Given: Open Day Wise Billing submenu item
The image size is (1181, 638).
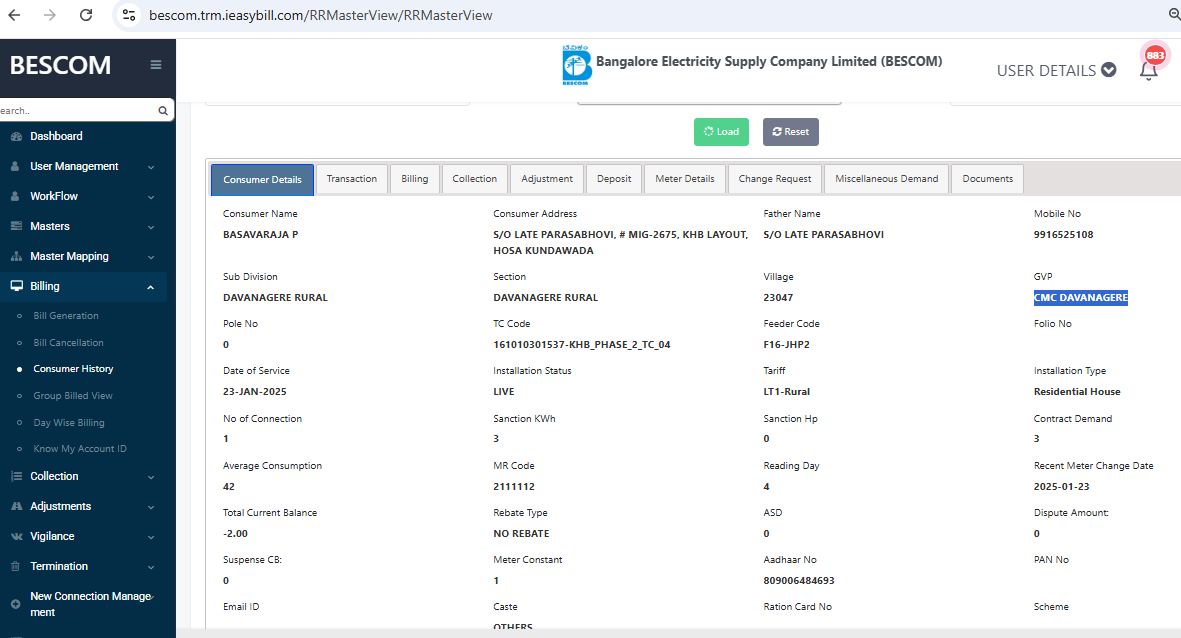Looking at the screenshot, I should click(x=69, y=423).
